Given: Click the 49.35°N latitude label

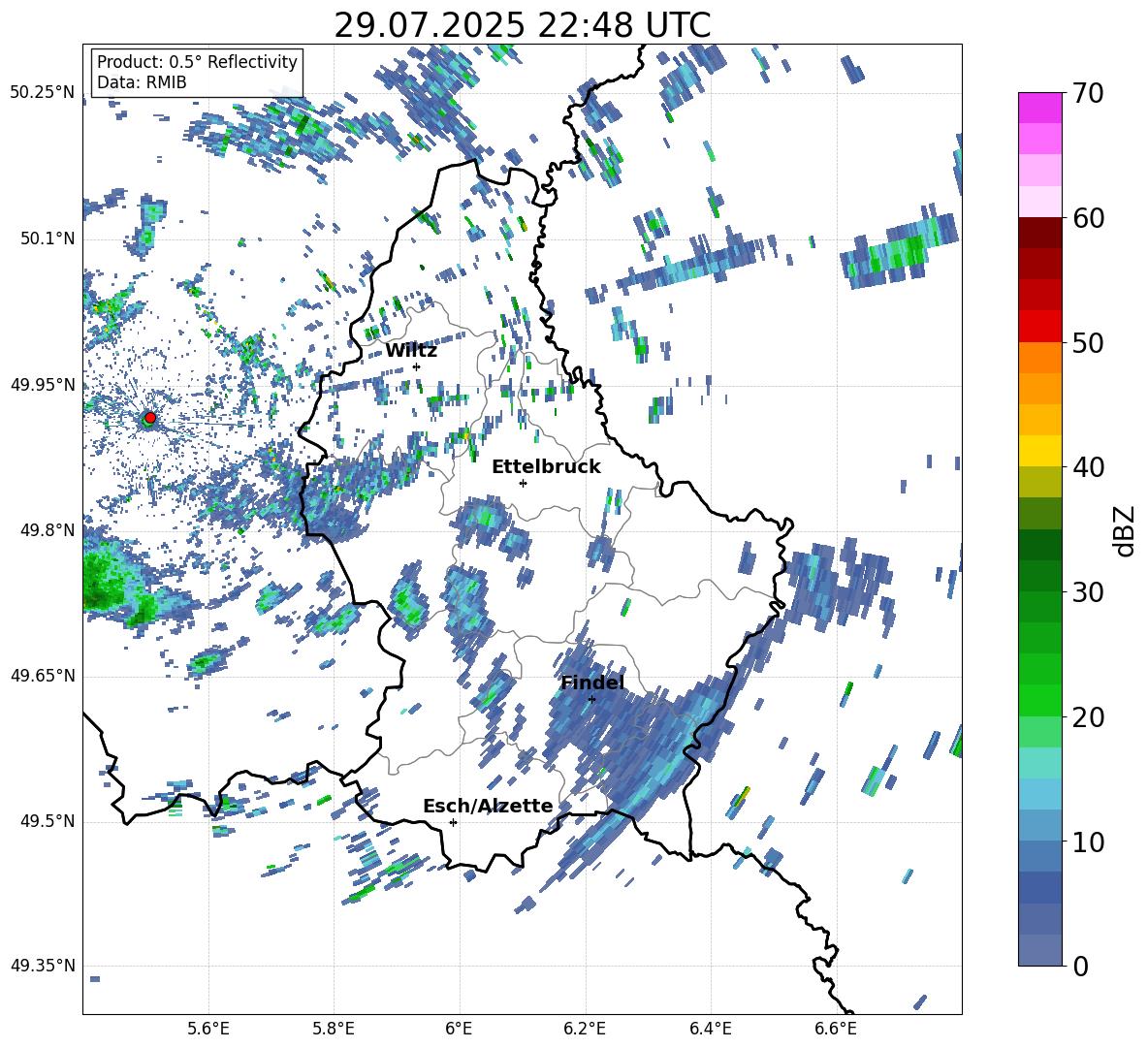Looking at the screenshot, I should point(43,966).
